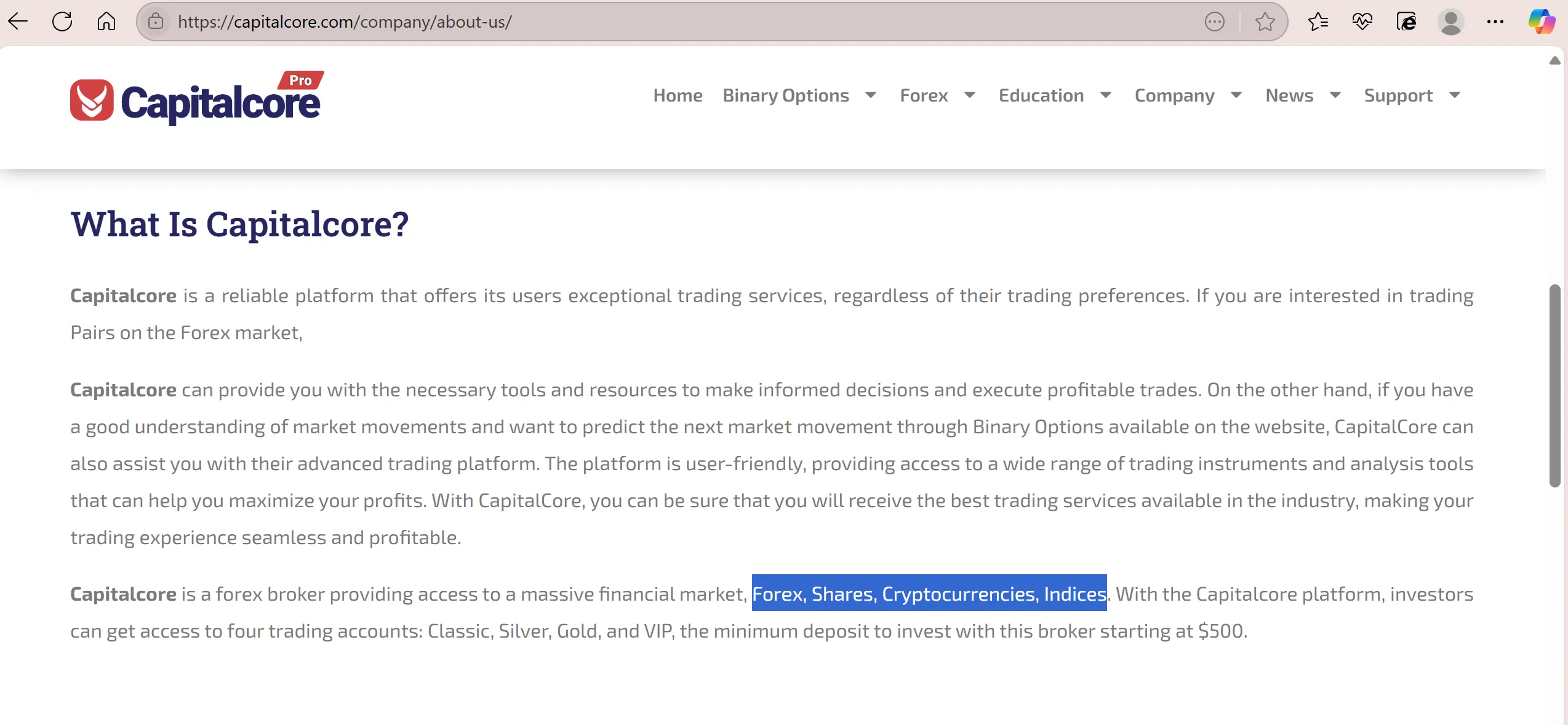Add this page to favorites
The height and width of the screenshot is (725, 1568).
(1265, 22)
